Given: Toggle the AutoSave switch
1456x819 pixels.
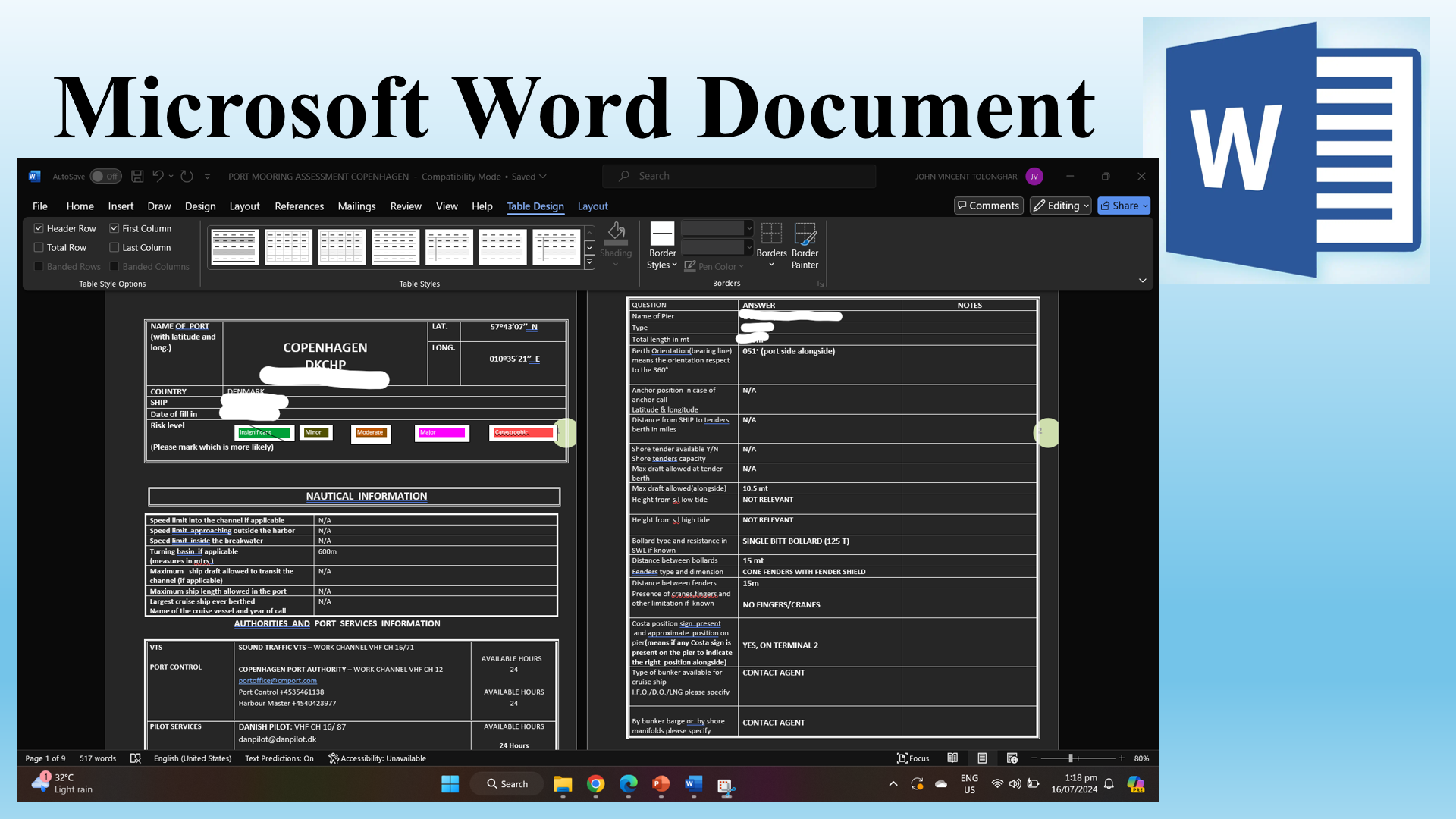Looking at the screenshot, I should pos(105,176).
